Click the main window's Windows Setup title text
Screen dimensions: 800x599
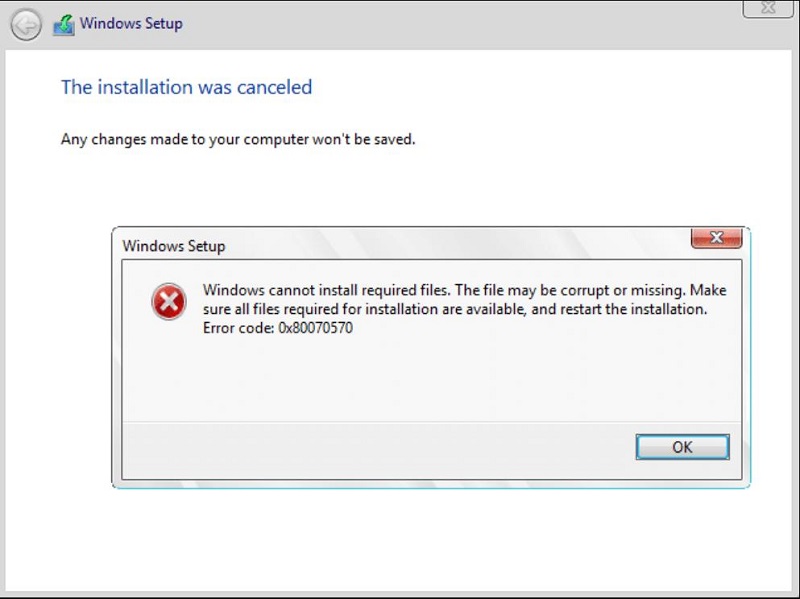click(x=131, y=23)
